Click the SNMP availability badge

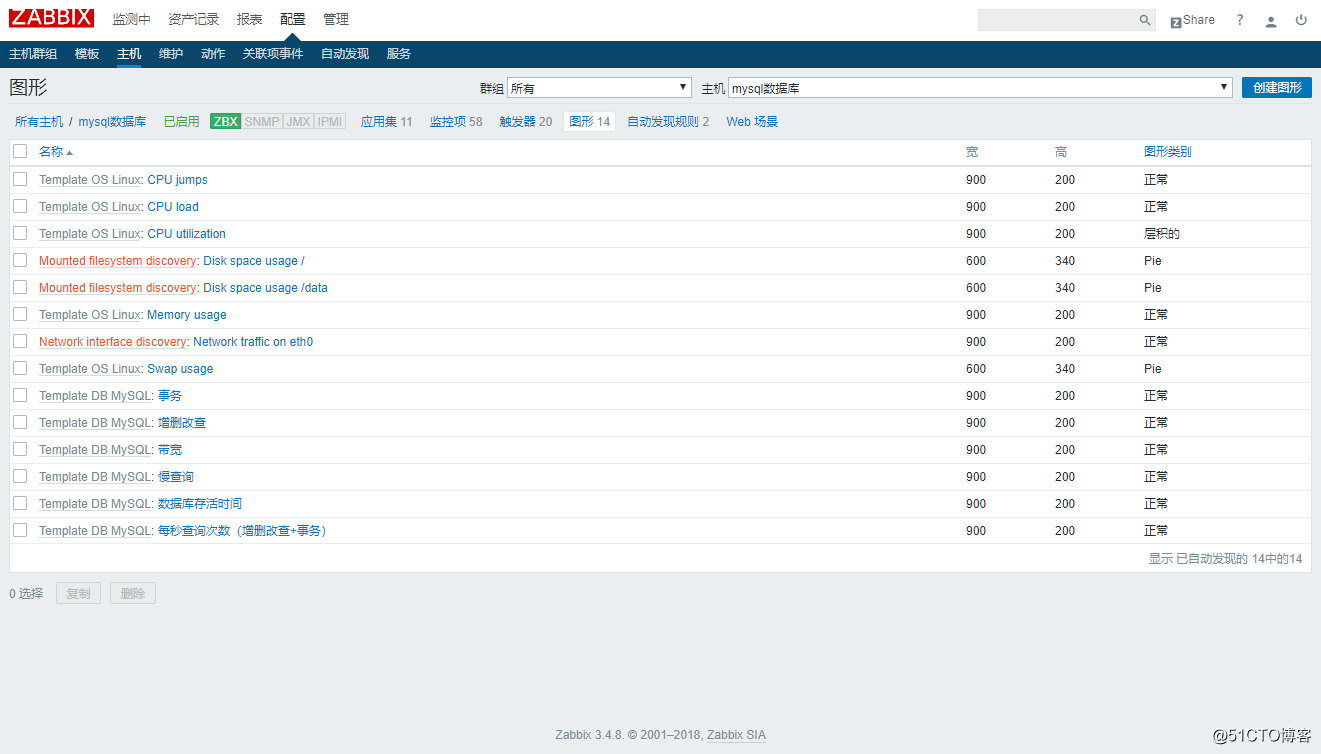point(262,121)
